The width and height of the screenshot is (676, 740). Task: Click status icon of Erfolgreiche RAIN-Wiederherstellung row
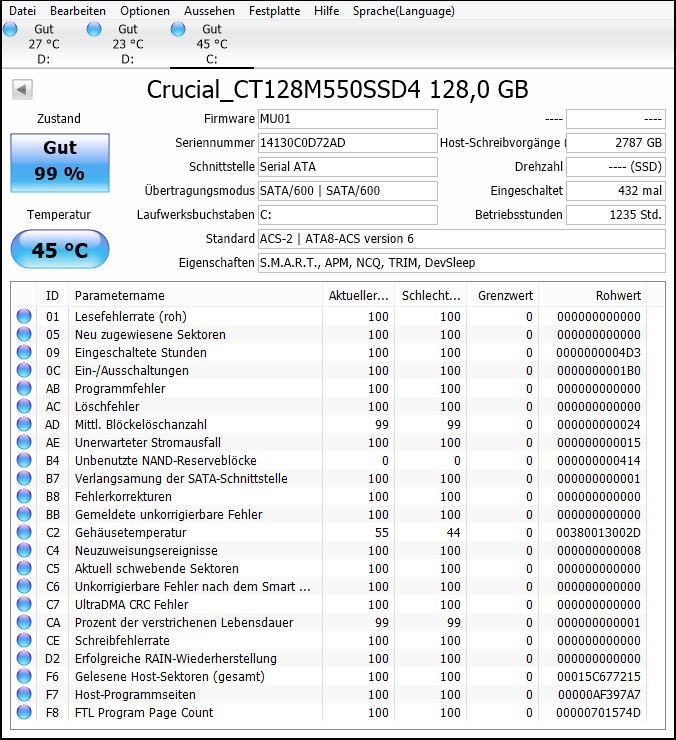pos(24,658)
